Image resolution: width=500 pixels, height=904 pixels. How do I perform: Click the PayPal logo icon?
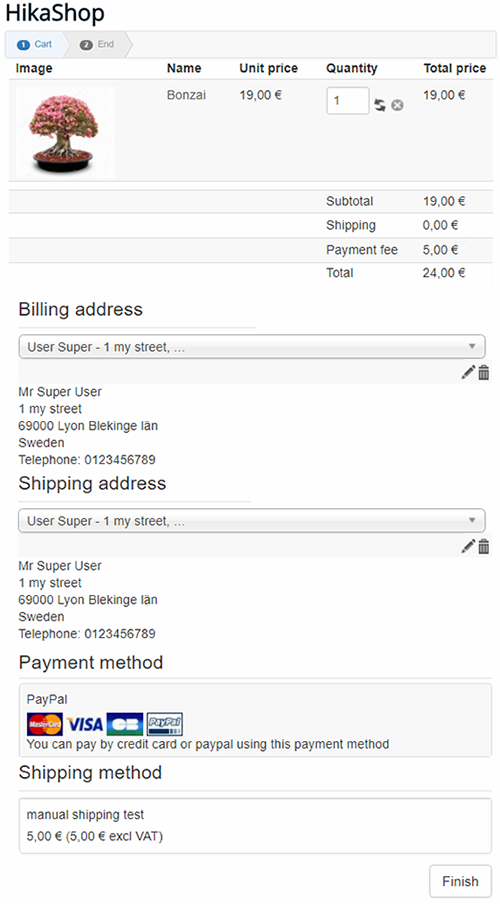pyautogui.click(x=165, y=724)
